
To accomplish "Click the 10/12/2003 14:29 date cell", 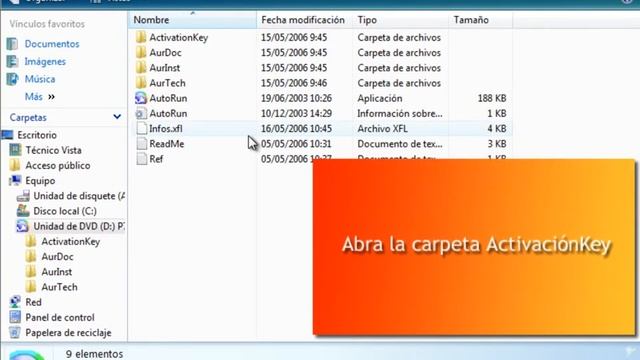I will (296, 113).
